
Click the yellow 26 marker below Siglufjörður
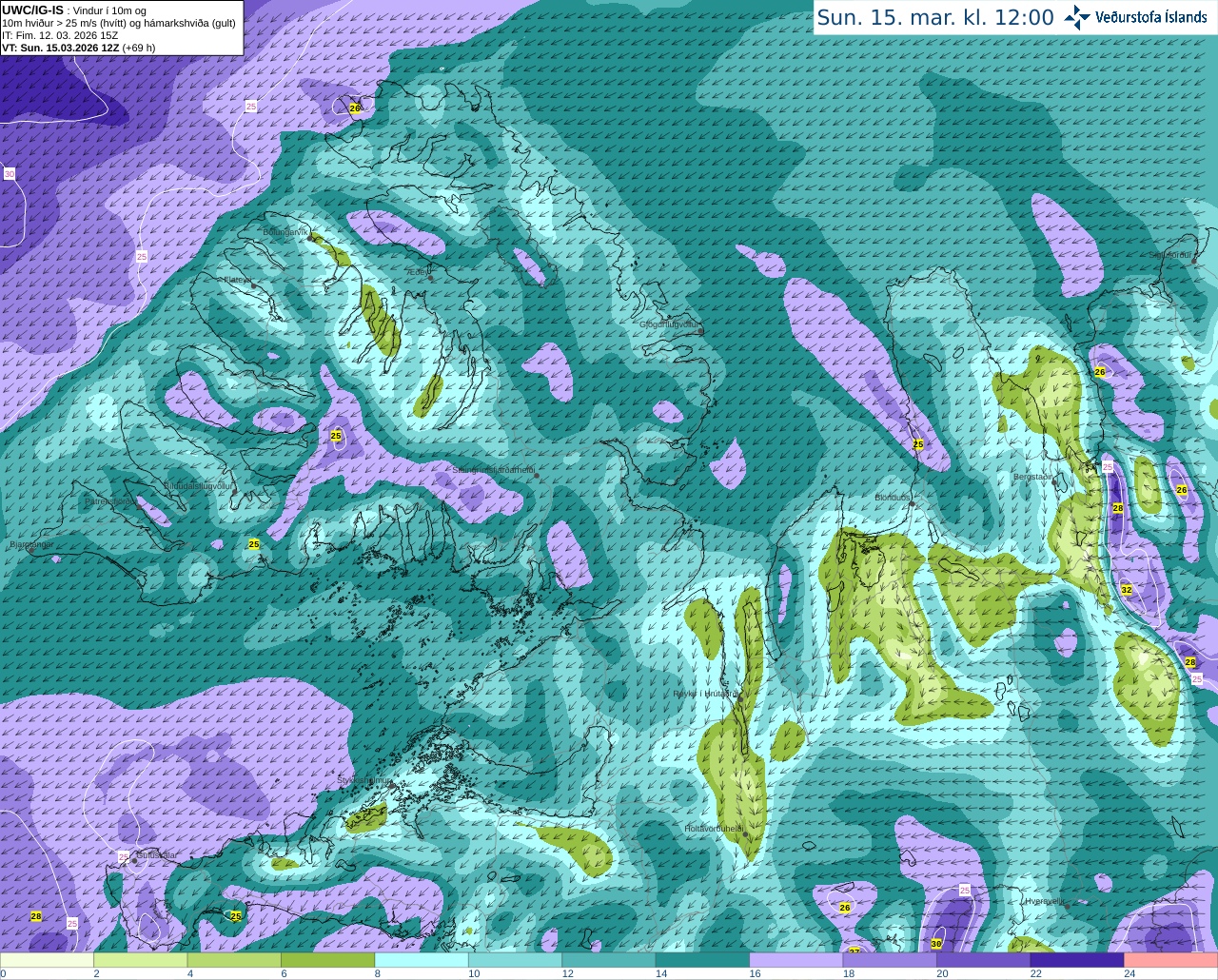tap(1100, 372)
